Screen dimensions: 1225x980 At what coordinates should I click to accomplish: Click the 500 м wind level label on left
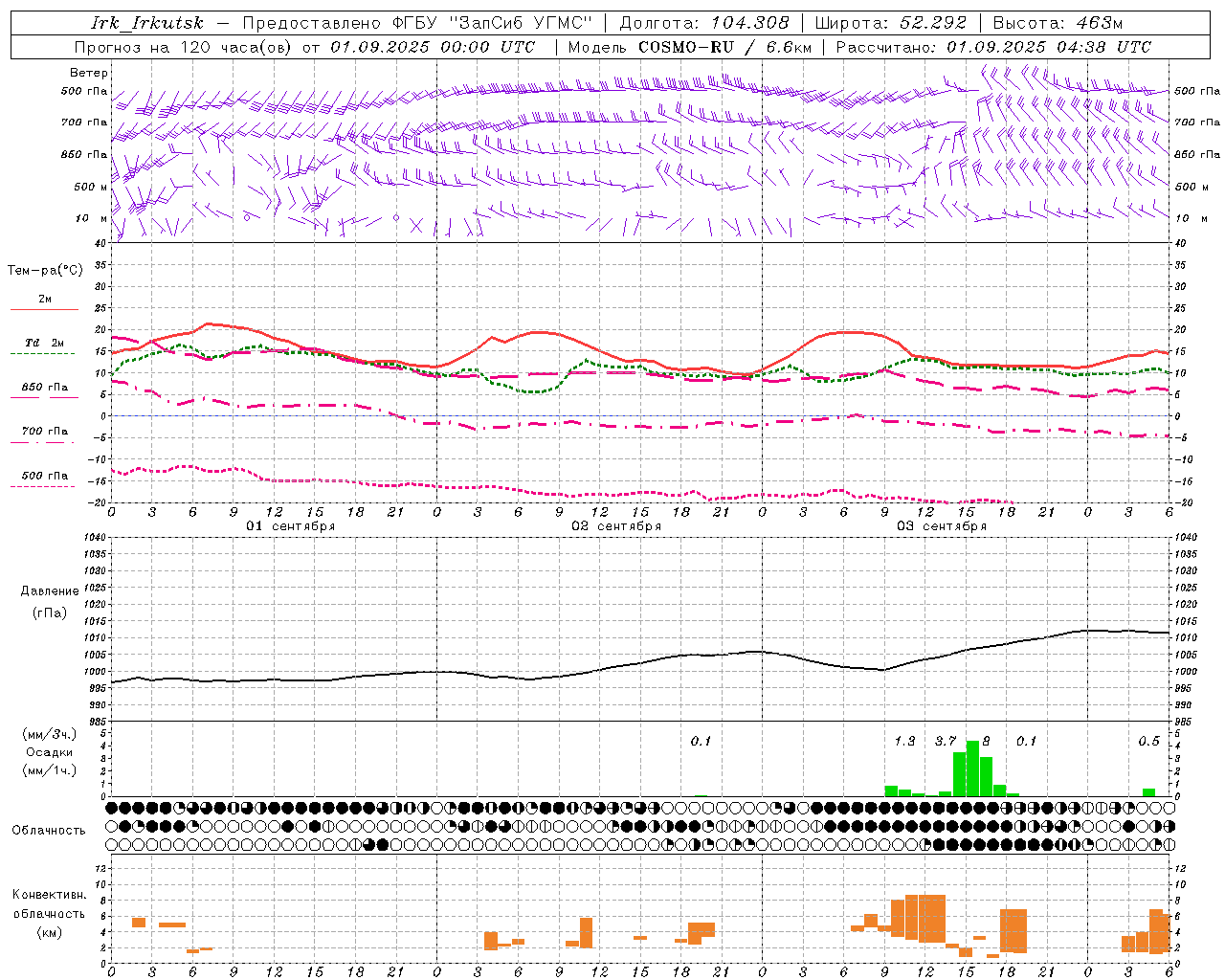click(x=91, y=187)
